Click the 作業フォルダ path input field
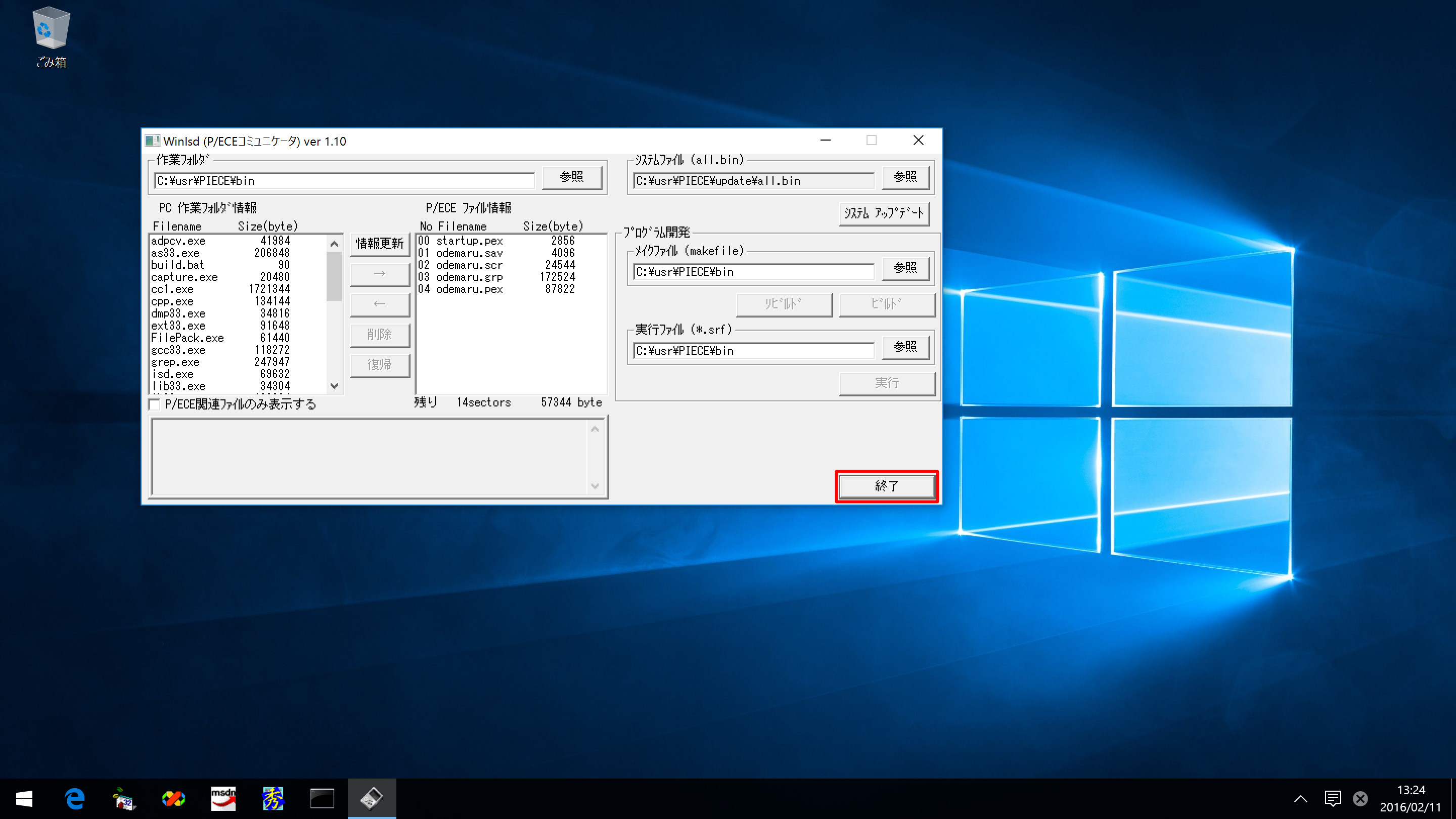This screenshot has height=819, width=1456. [x=344, y=181]
